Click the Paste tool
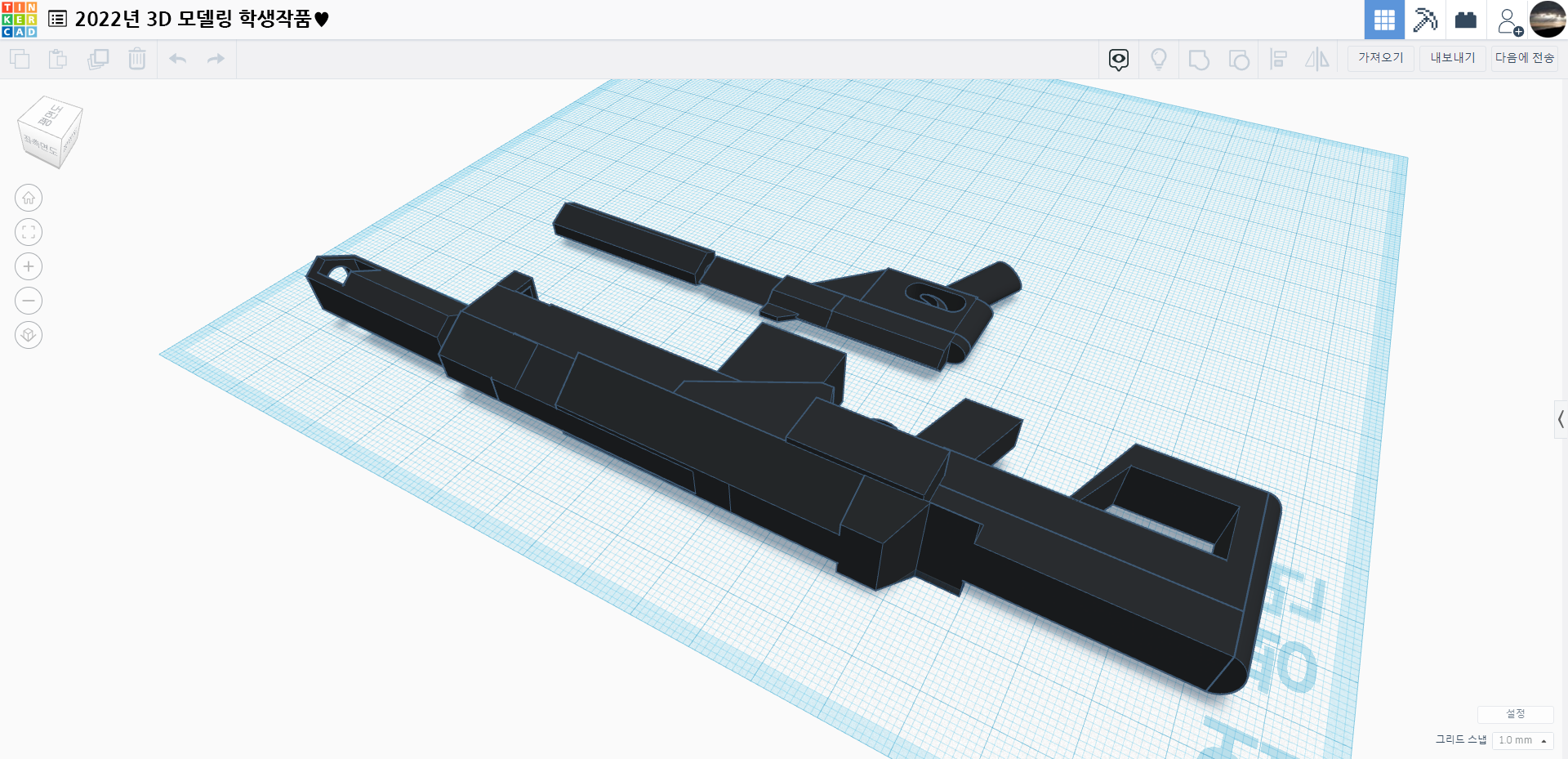The image size is (1568, 759). [x=58, y=59]
